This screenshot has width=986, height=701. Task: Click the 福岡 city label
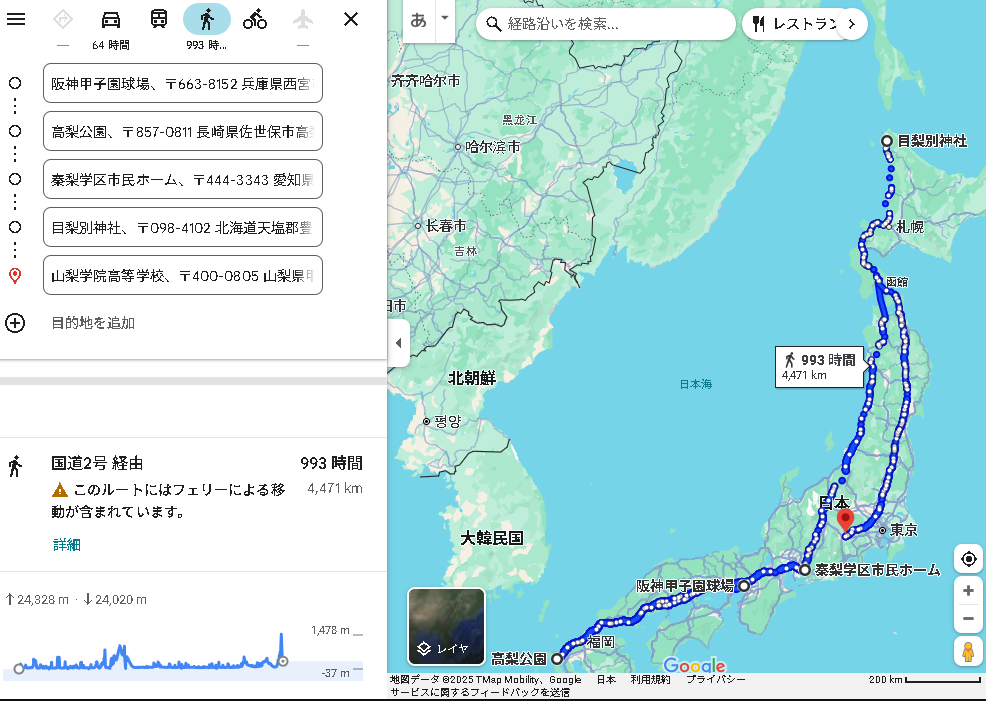(x=601, y=642)
